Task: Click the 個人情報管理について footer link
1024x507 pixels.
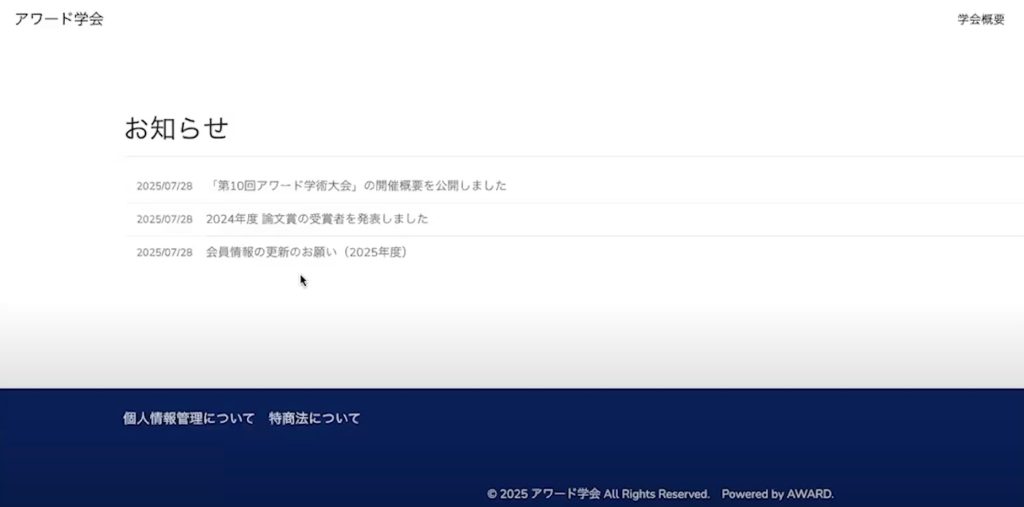Action: [189, 418]
